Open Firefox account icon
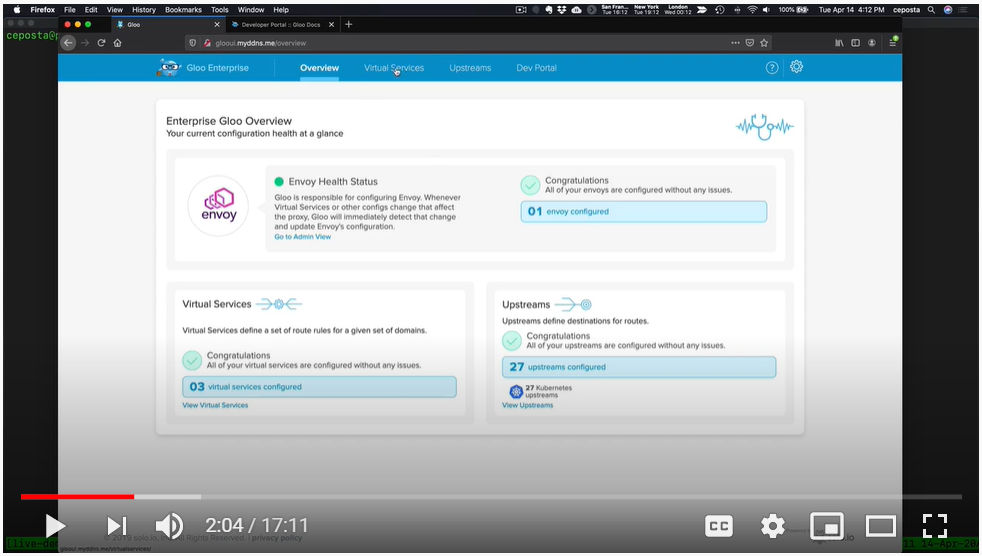 click(x=872, y=43)
